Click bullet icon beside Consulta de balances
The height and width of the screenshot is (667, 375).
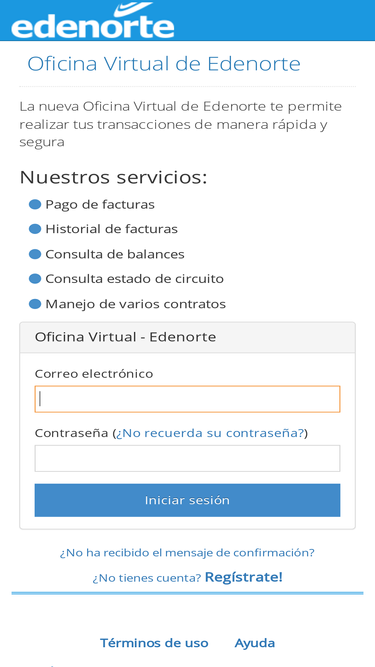pos(35,254)
